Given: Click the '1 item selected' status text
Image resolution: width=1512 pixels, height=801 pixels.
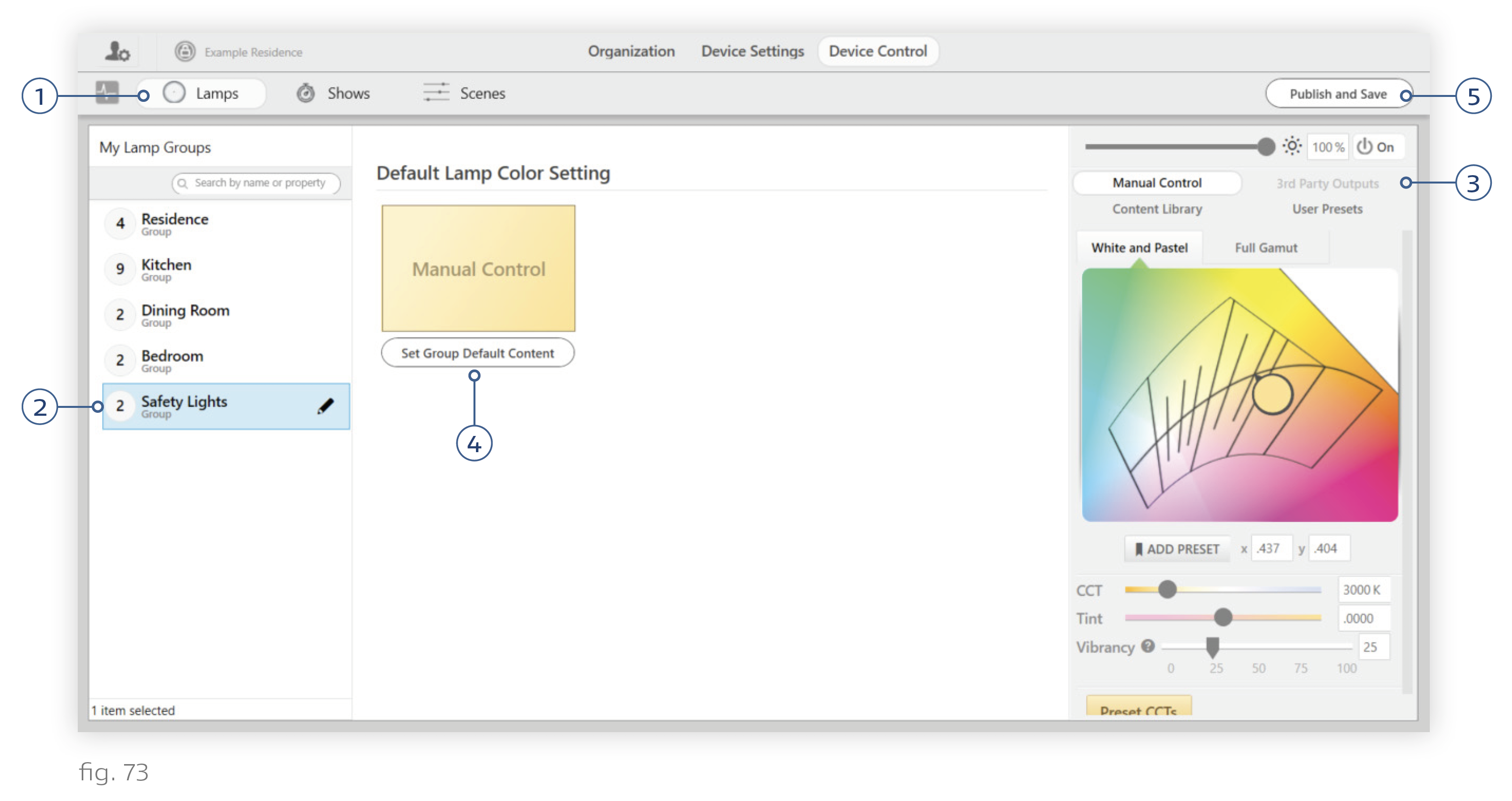Looking at the screenshot, I should pyautogui.click(x=133, y=710).
